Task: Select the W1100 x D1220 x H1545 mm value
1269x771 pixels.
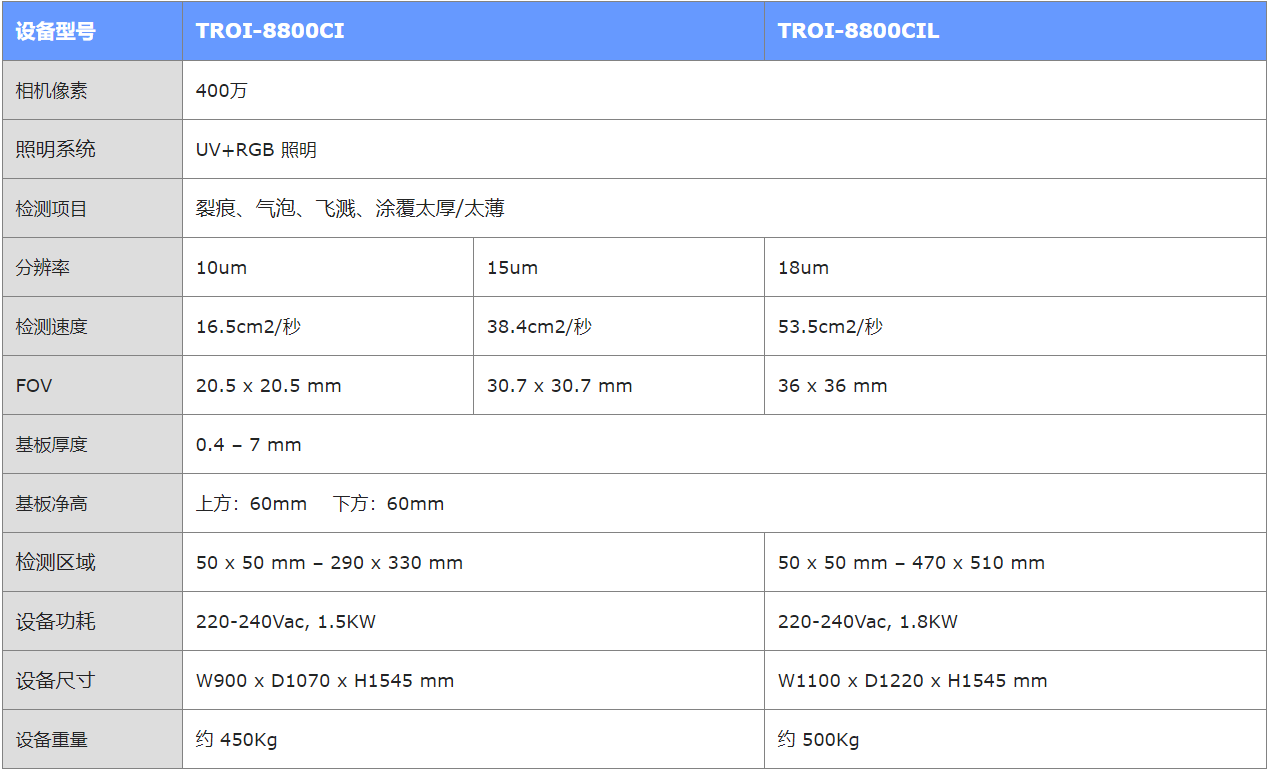Action: (913, 681)
